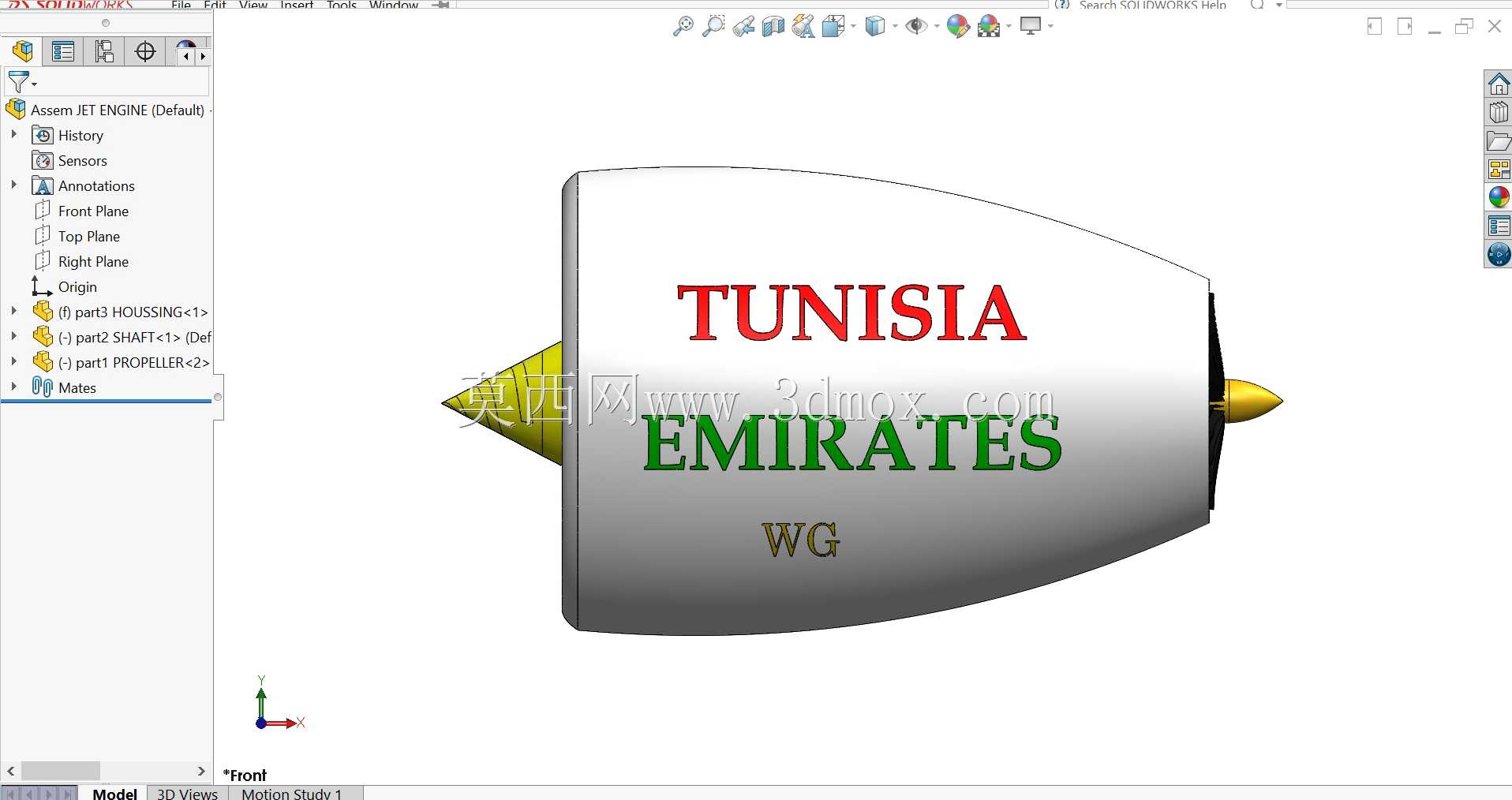Open the Design Library task pane tab
1512x800 pixels.
tap(1499, 112)
